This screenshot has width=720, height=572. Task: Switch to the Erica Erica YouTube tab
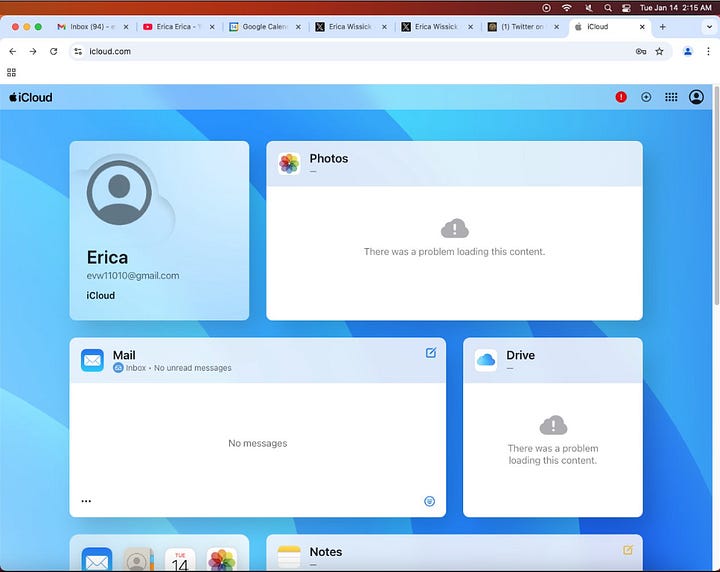(x=179, y=27)
